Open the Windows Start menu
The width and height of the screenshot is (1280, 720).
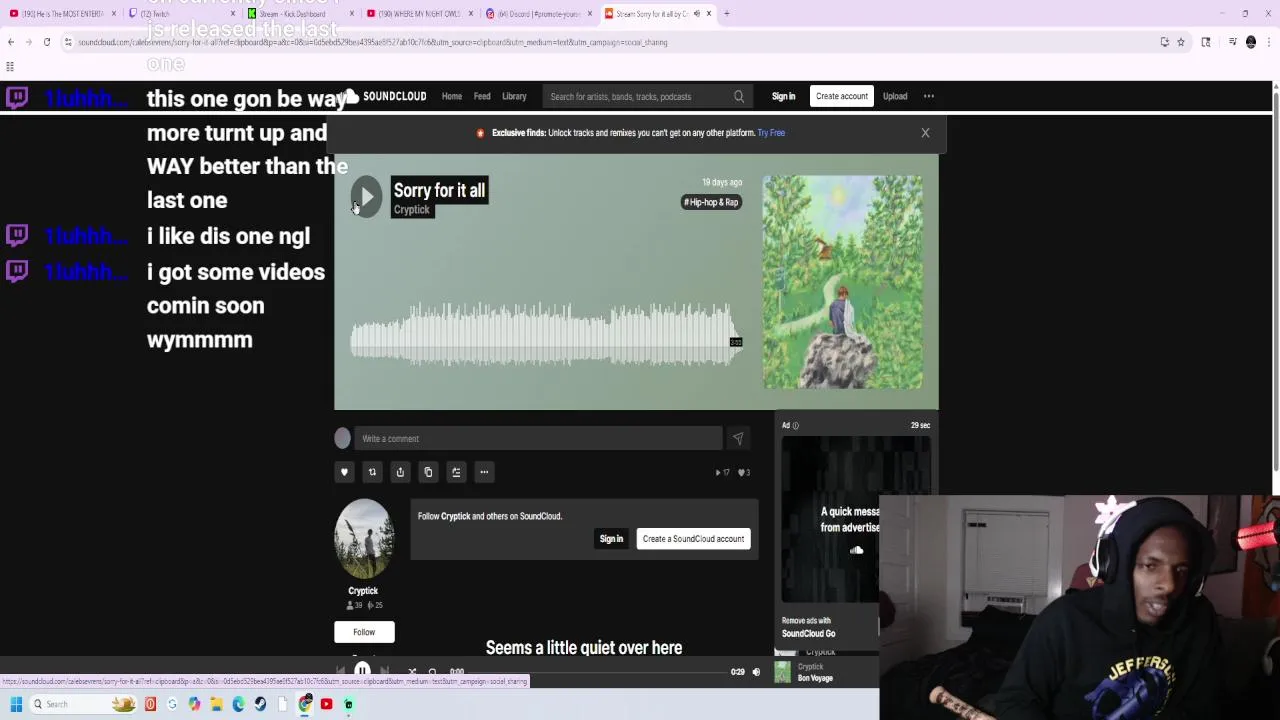coord(16,704)
